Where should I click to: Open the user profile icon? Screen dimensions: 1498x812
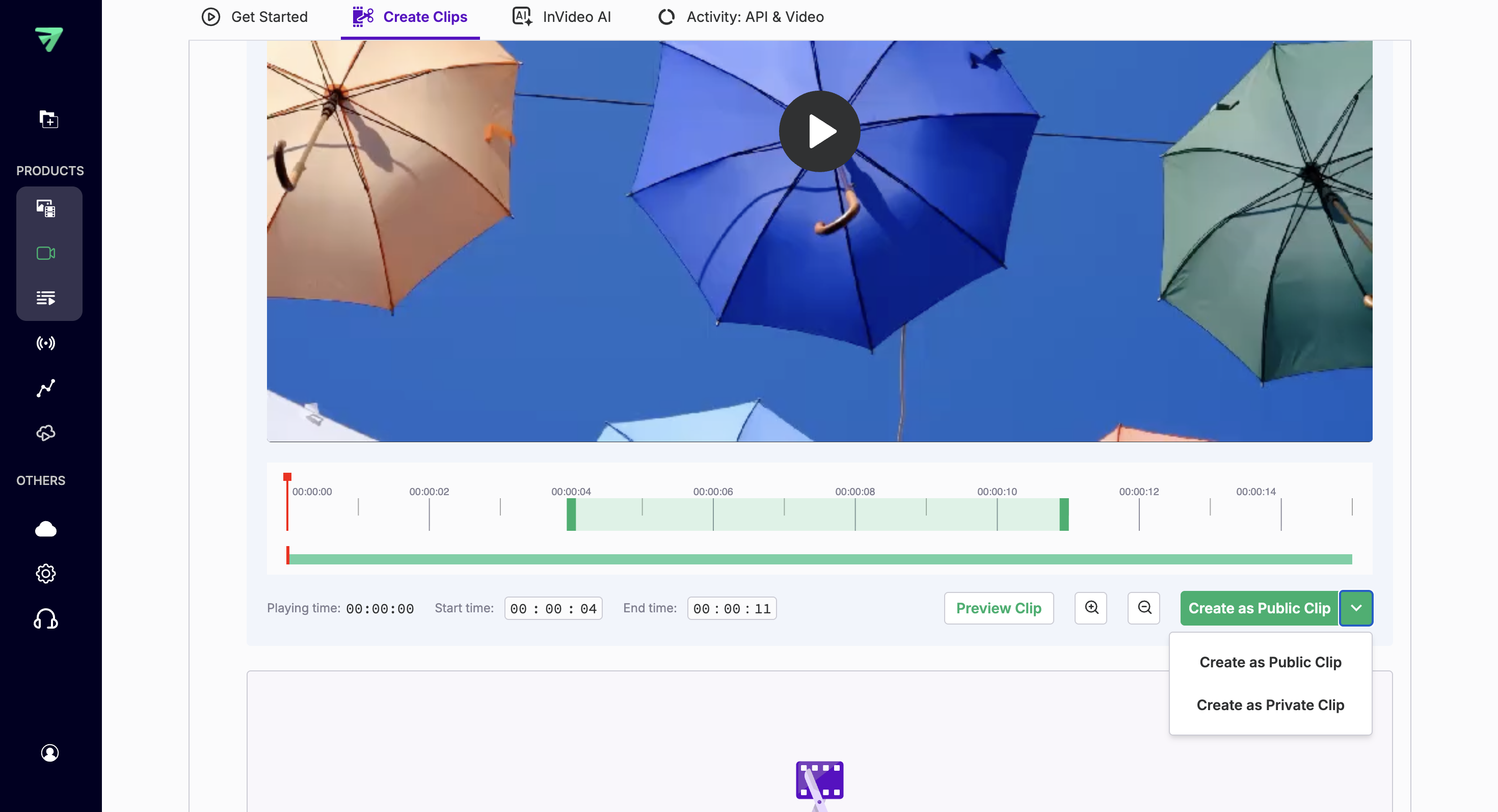tap(50, 753)
